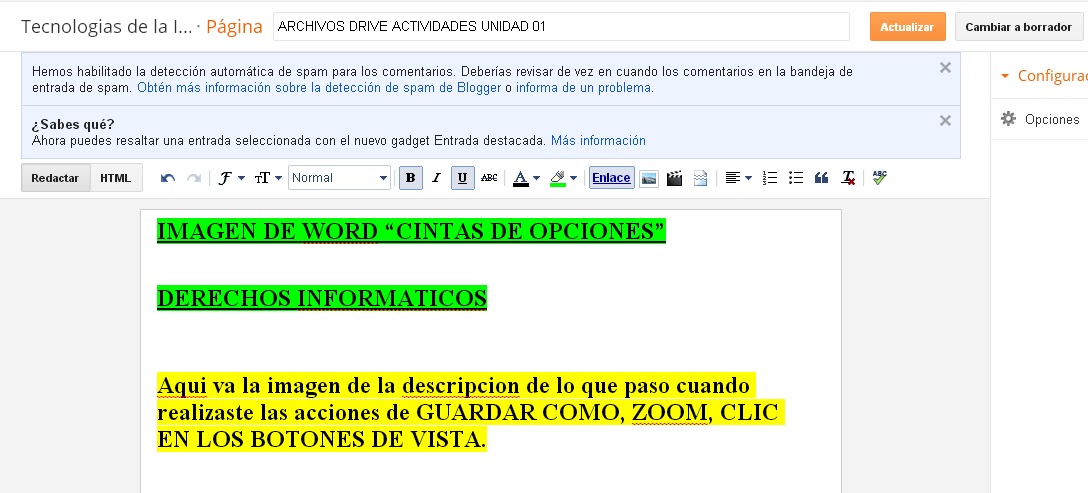Click the Actualizar button
Screen dimensions: 1088x493
click(x=908, y=27)
